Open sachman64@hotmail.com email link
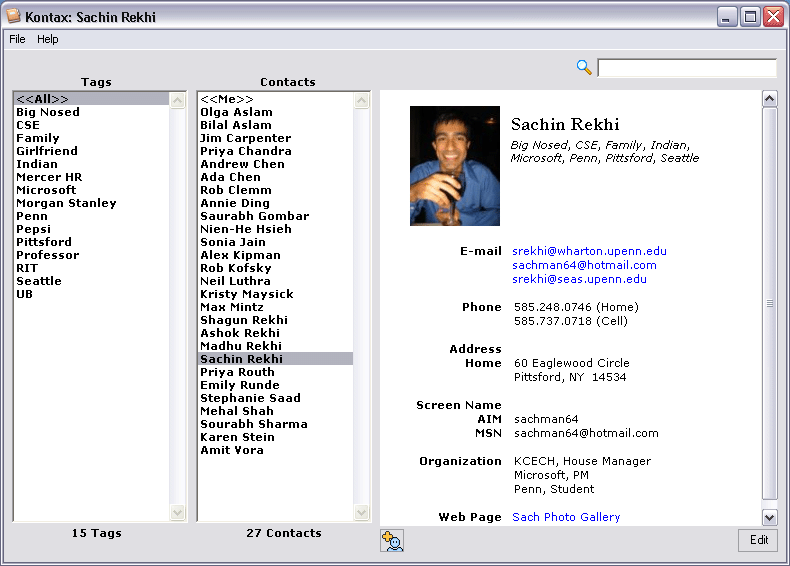This screenshot has height=566, width=790. tap(584, 265)
